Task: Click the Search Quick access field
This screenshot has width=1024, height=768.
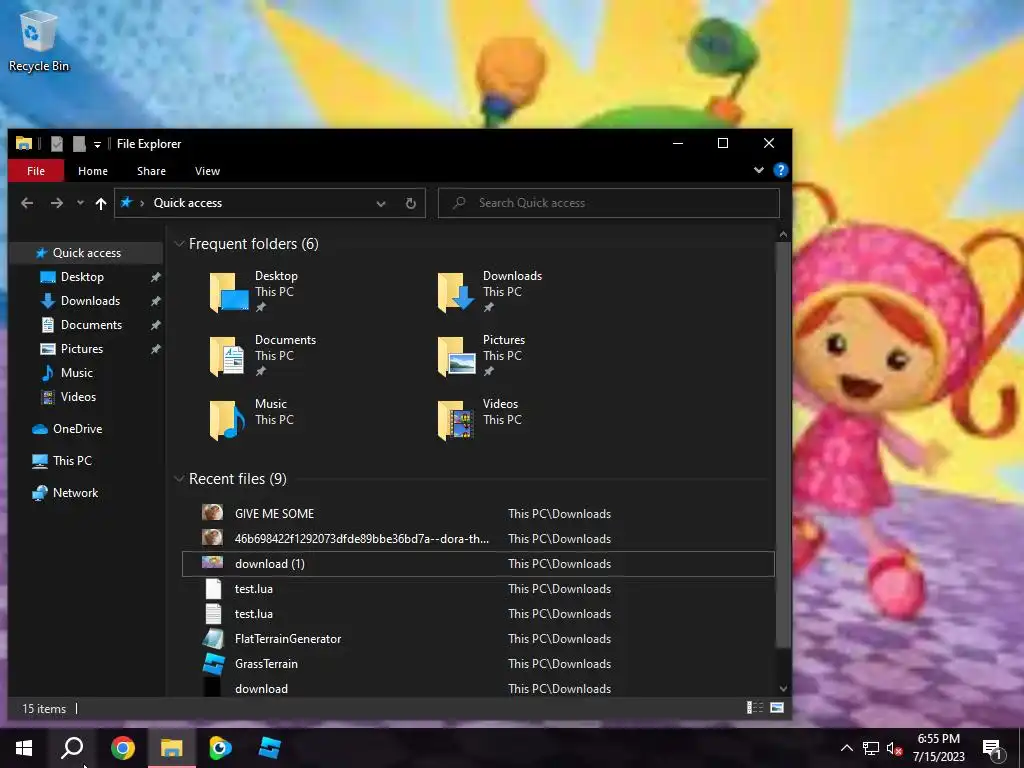Action: [609, 203]
